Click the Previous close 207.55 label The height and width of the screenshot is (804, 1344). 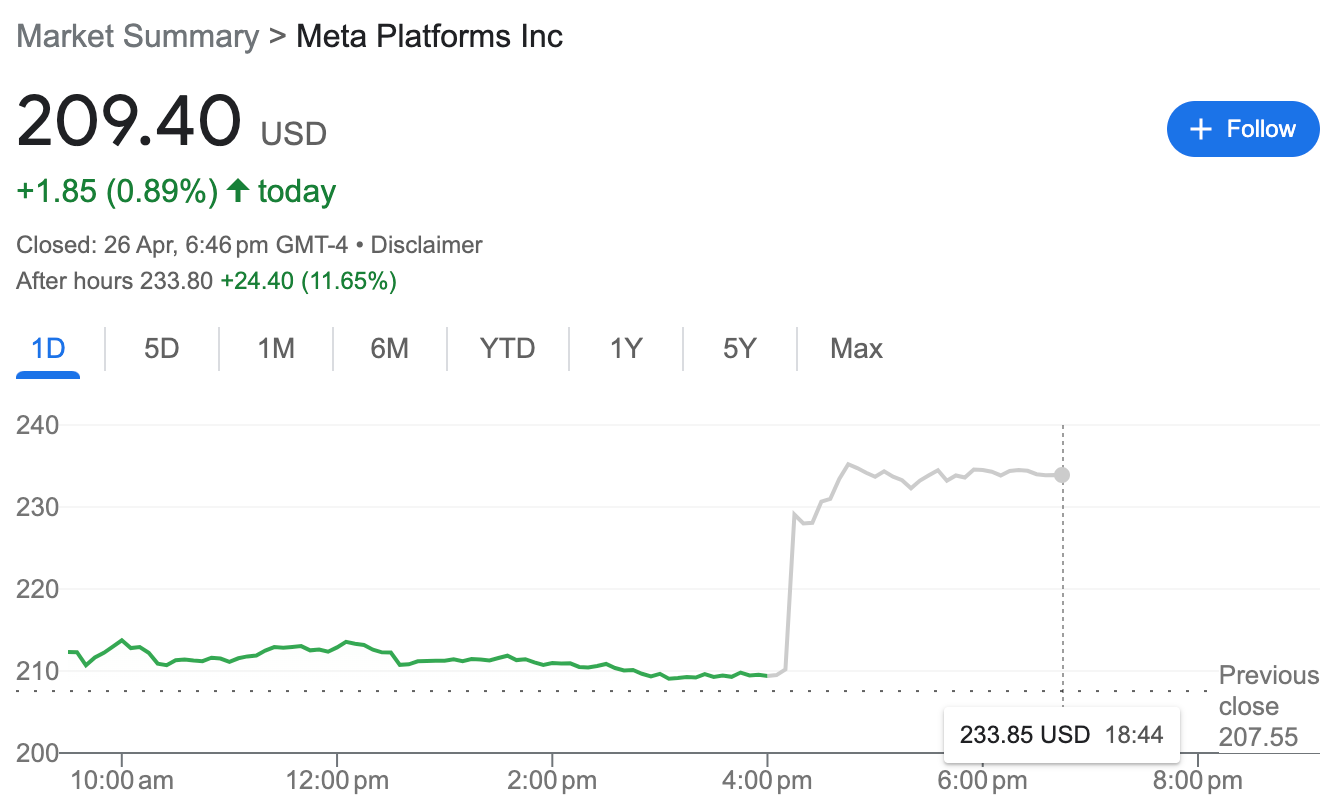[x=1268, y=707]
